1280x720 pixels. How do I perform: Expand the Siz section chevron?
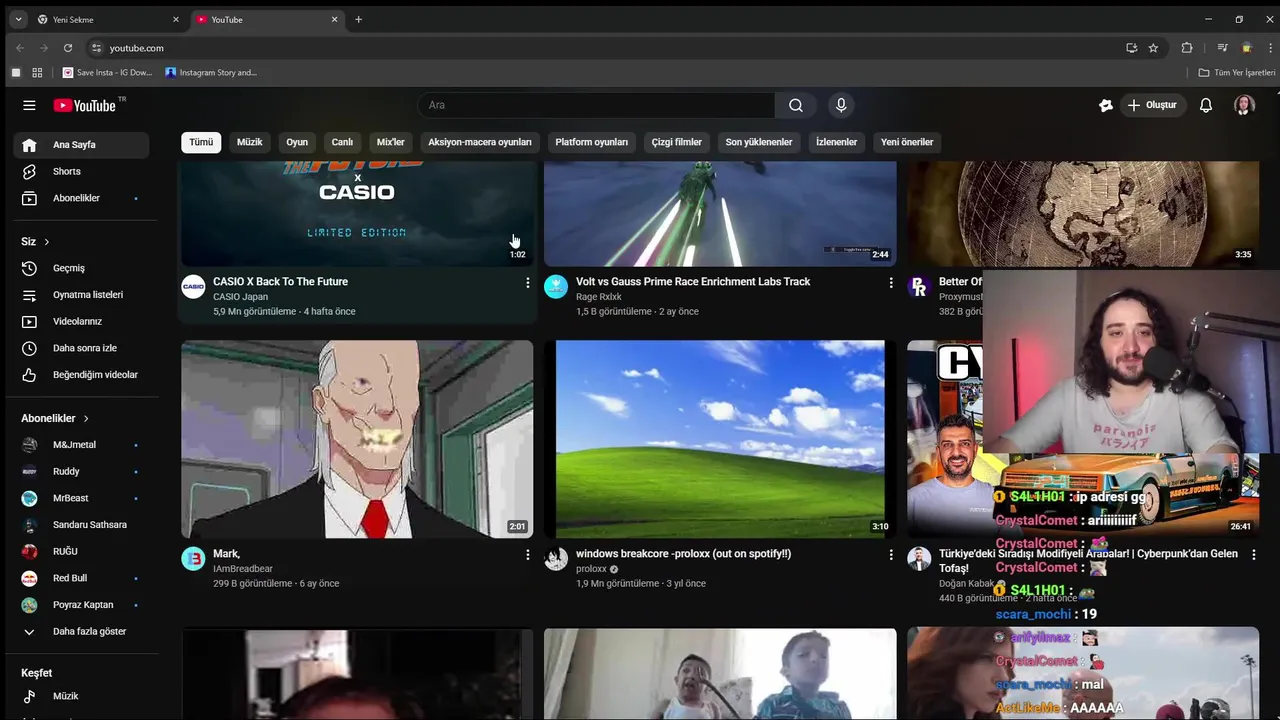(46, 242)
